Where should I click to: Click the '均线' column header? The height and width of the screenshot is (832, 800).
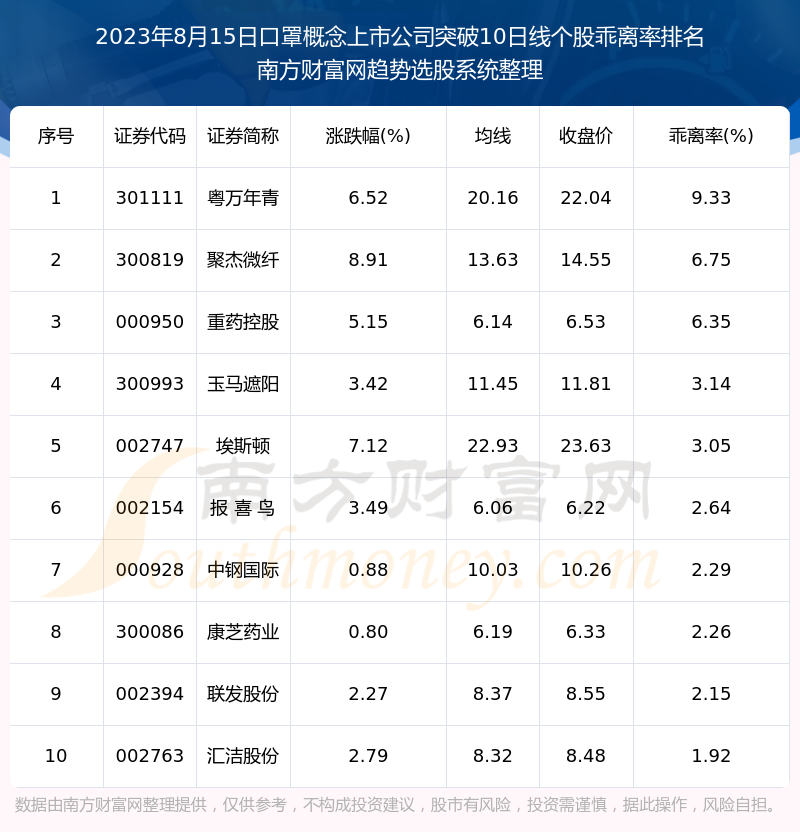(493, 136)
